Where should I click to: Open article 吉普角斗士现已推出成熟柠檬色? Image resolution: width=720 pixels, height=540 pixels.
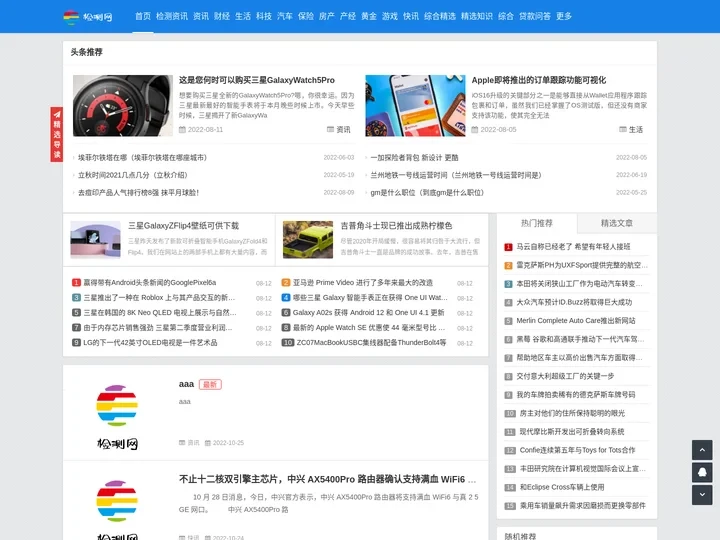coord(396,225)
